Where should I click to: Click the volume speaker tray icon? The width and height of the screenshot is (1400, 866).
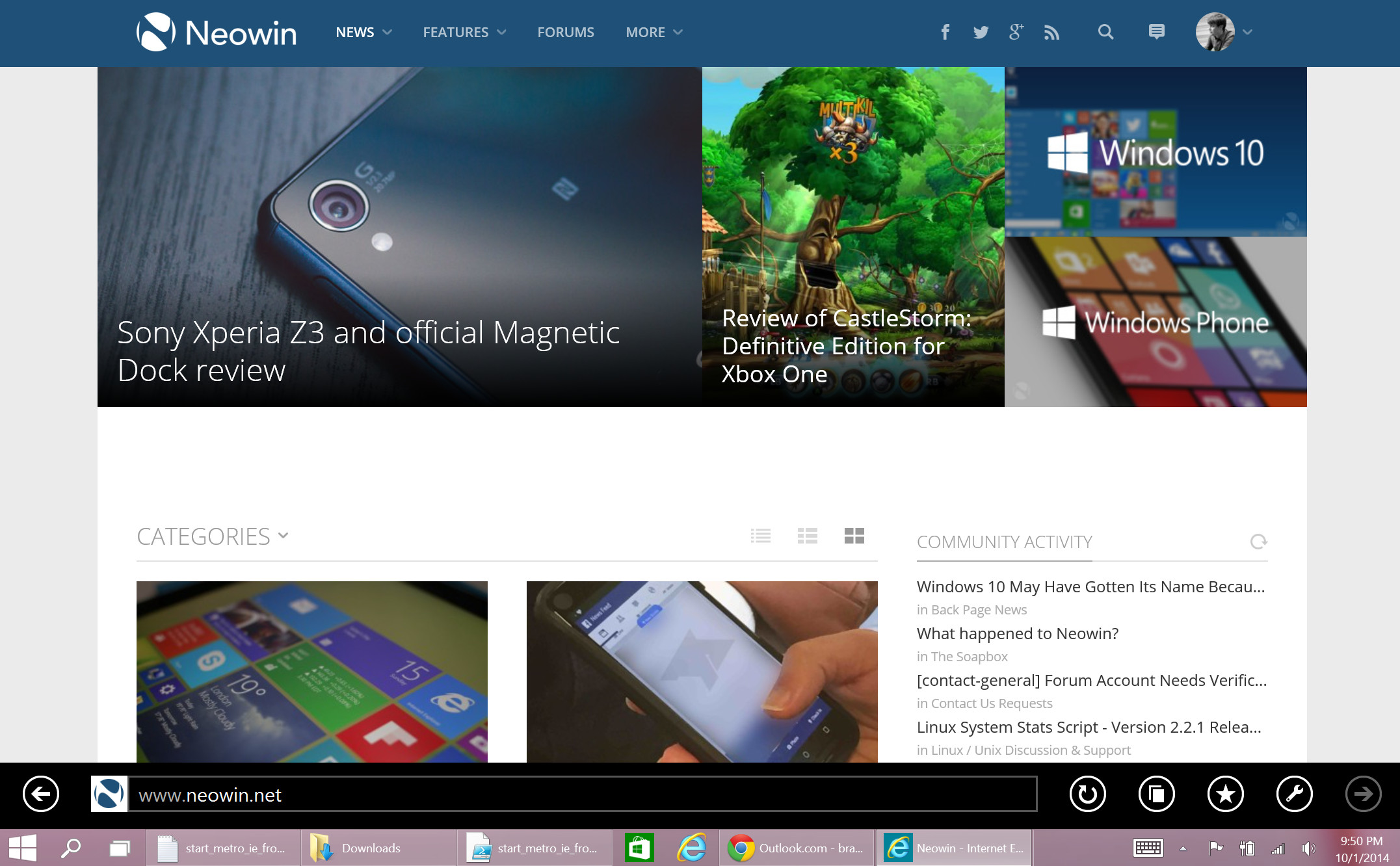pos(1308,848)
